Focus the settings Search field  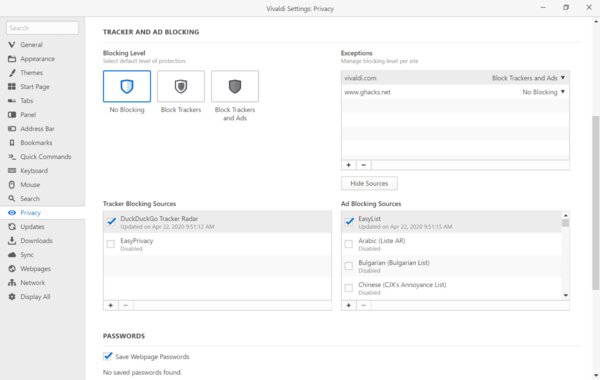pyautogui.click(x=42, y=28)
